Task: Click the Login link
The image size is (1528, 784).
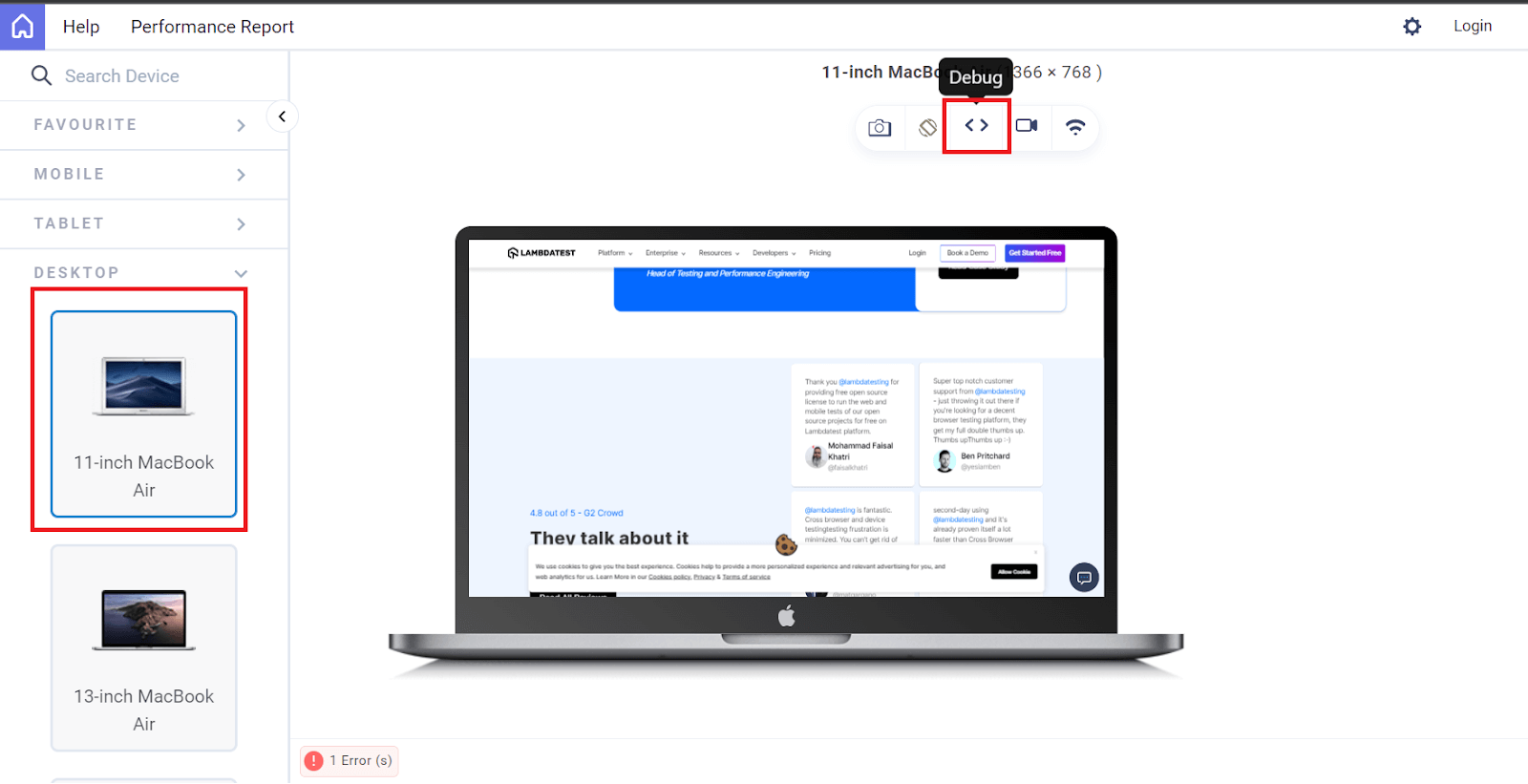Action: [1473, 26]
